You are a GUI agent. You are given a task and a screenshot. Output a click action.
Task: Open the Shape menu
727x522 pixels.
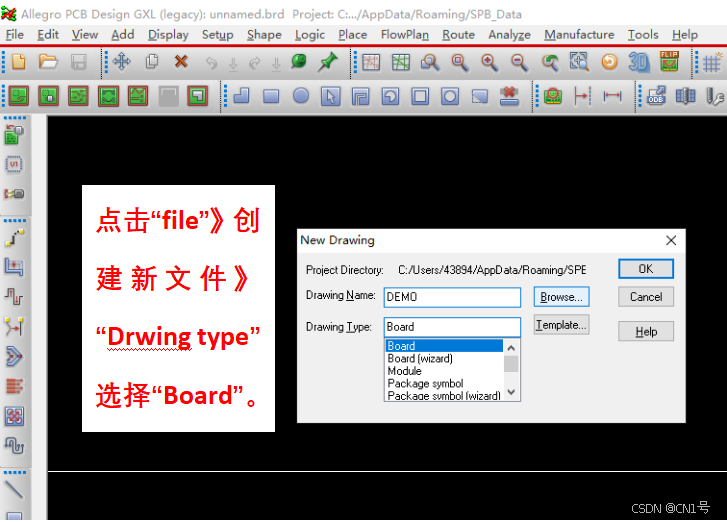[264, 35]
